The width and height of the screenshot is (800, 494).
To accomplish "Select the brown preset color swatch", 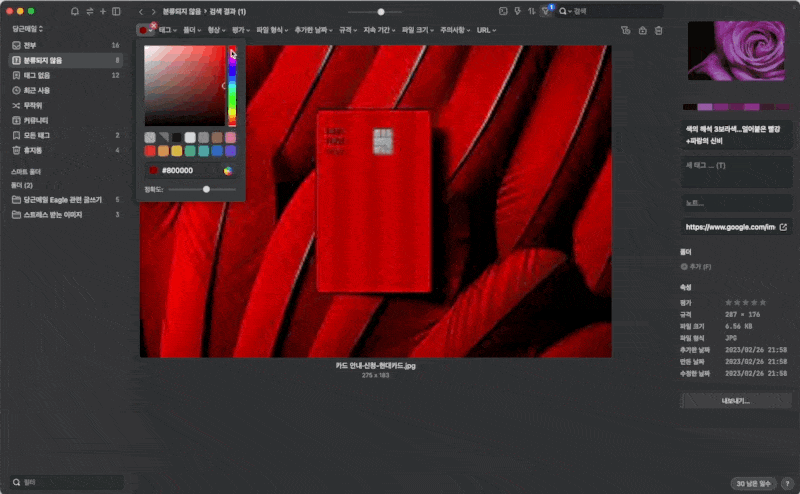I will (217, 137).
